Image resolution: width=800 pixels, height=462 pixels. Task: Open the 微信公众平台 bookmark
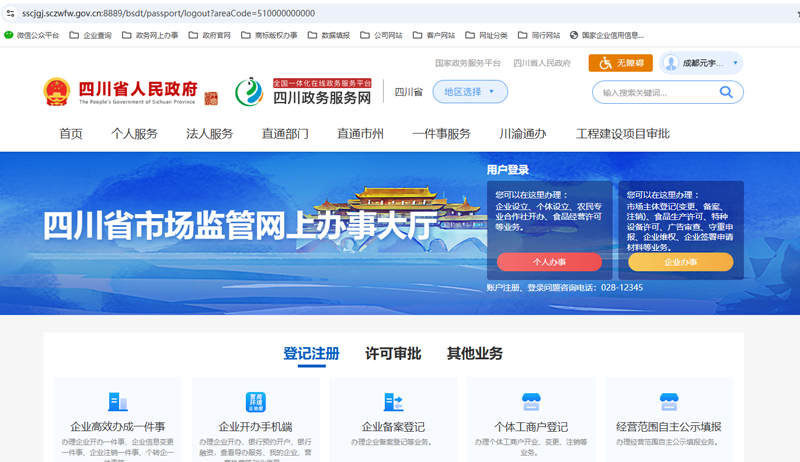[x=32, y=35]
